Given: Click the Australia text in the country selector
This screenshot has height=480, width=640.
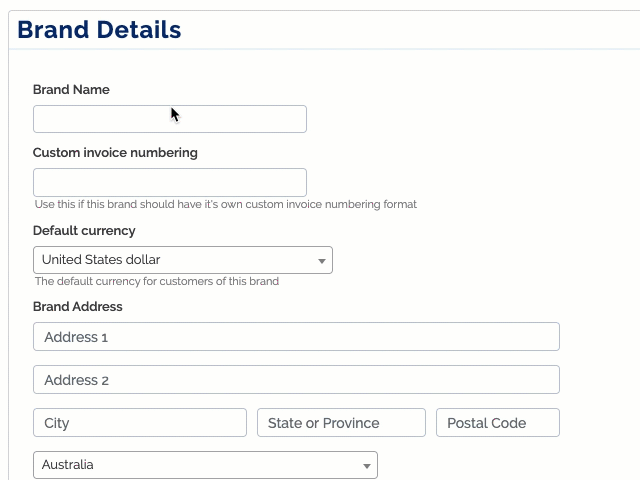Looking at the screenshot, I should coord(67,464).
